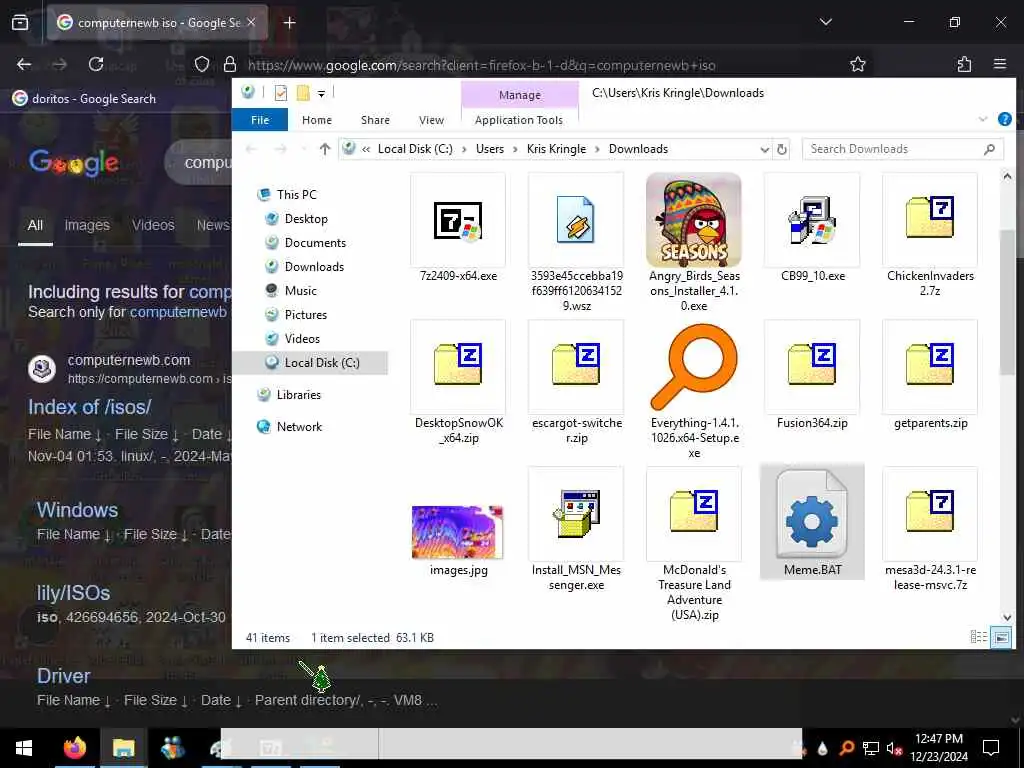This screenshot has height=768, width=1024.
Task: Click the Properties quick access toolbar icon
Action: [281, 93]
